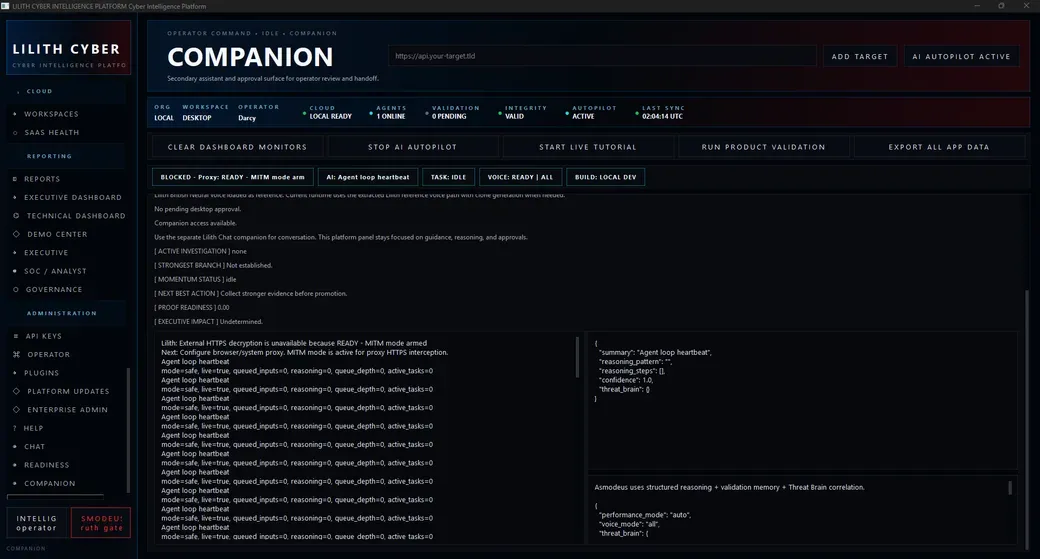The height and width of the screenshot is (559, 1040).
Task: Open Plugins page
Action: [41, 373]
